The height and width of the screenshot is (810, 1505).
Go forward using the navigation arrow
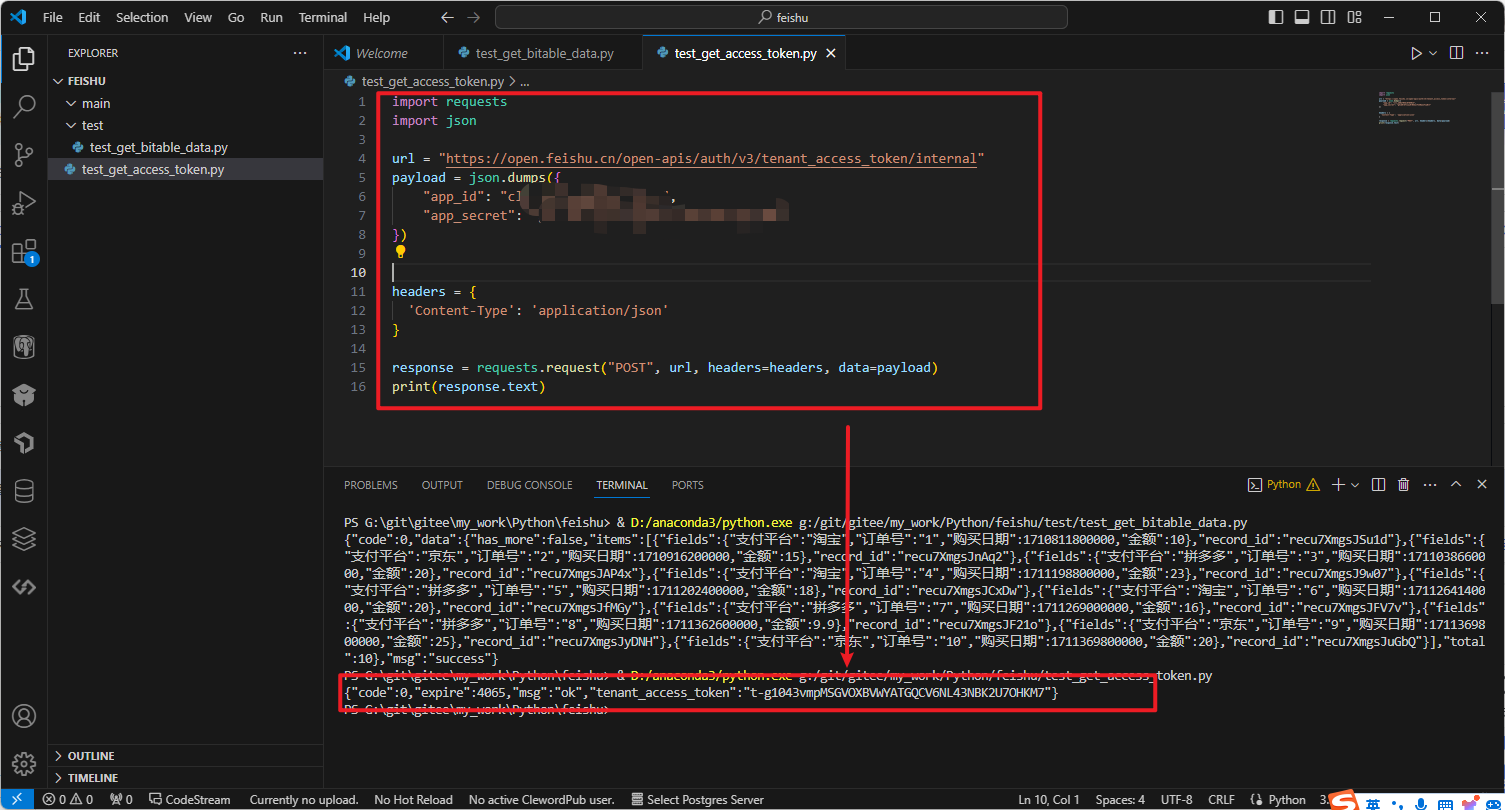473,17
